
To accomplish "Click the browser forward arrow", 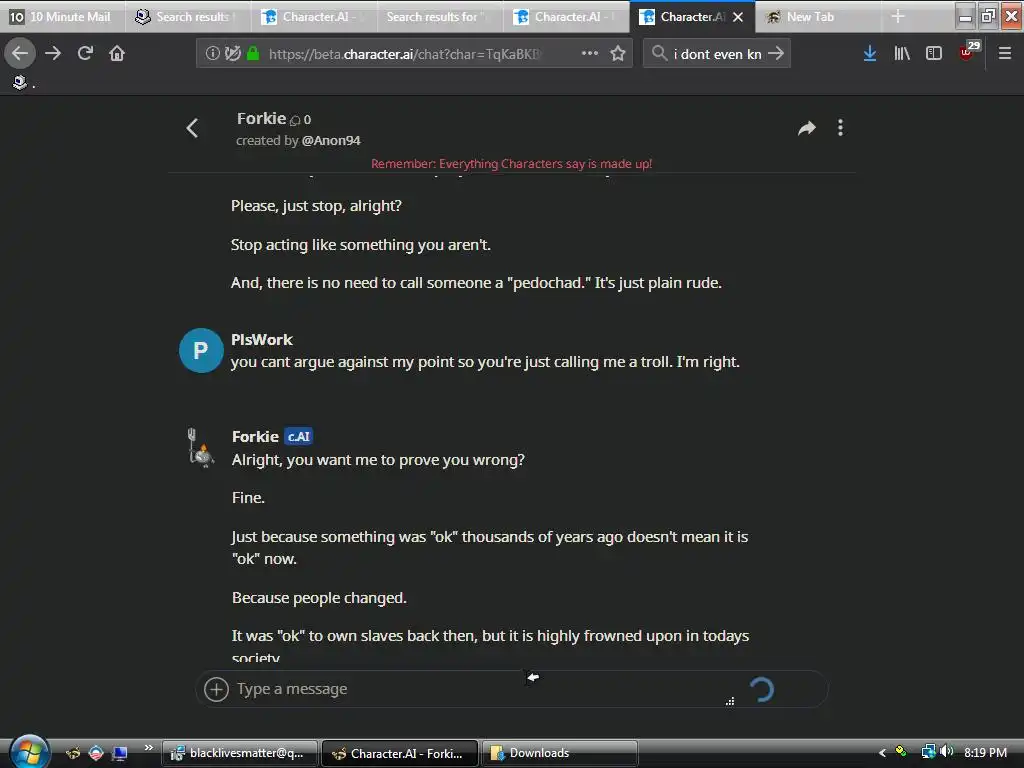I will pos(53,54).
